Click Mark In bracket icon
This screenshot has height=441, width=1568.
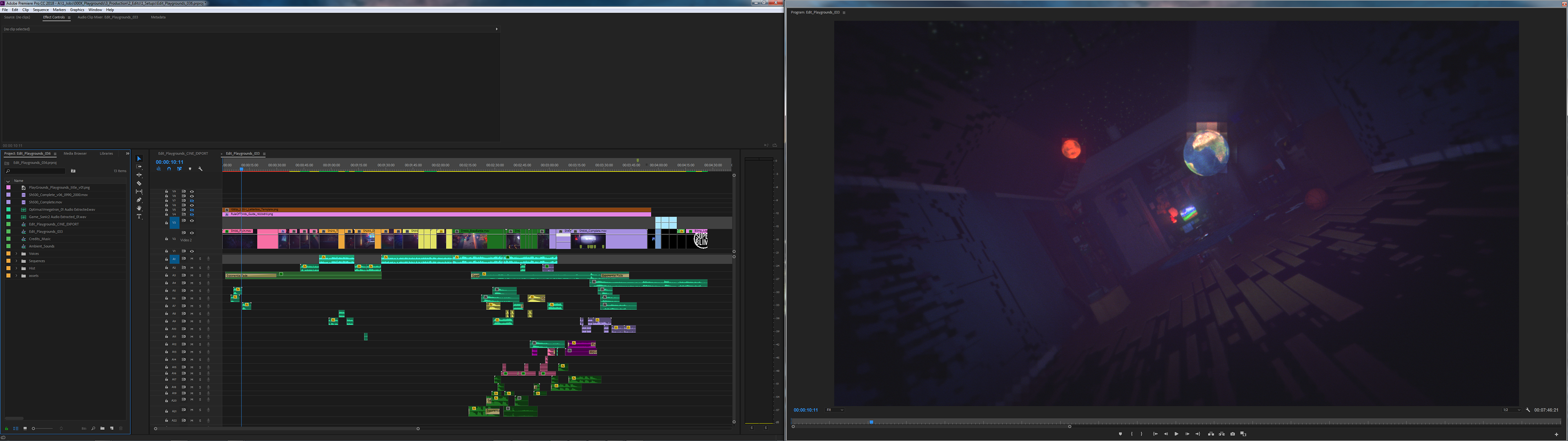[x=1131, y=434]
